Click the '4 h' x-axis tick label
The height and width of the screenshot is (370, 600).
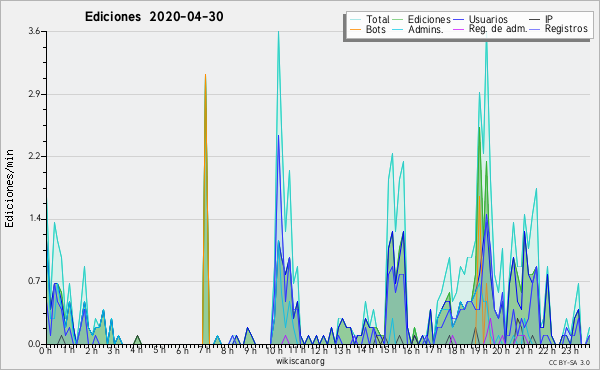point(136,351)
